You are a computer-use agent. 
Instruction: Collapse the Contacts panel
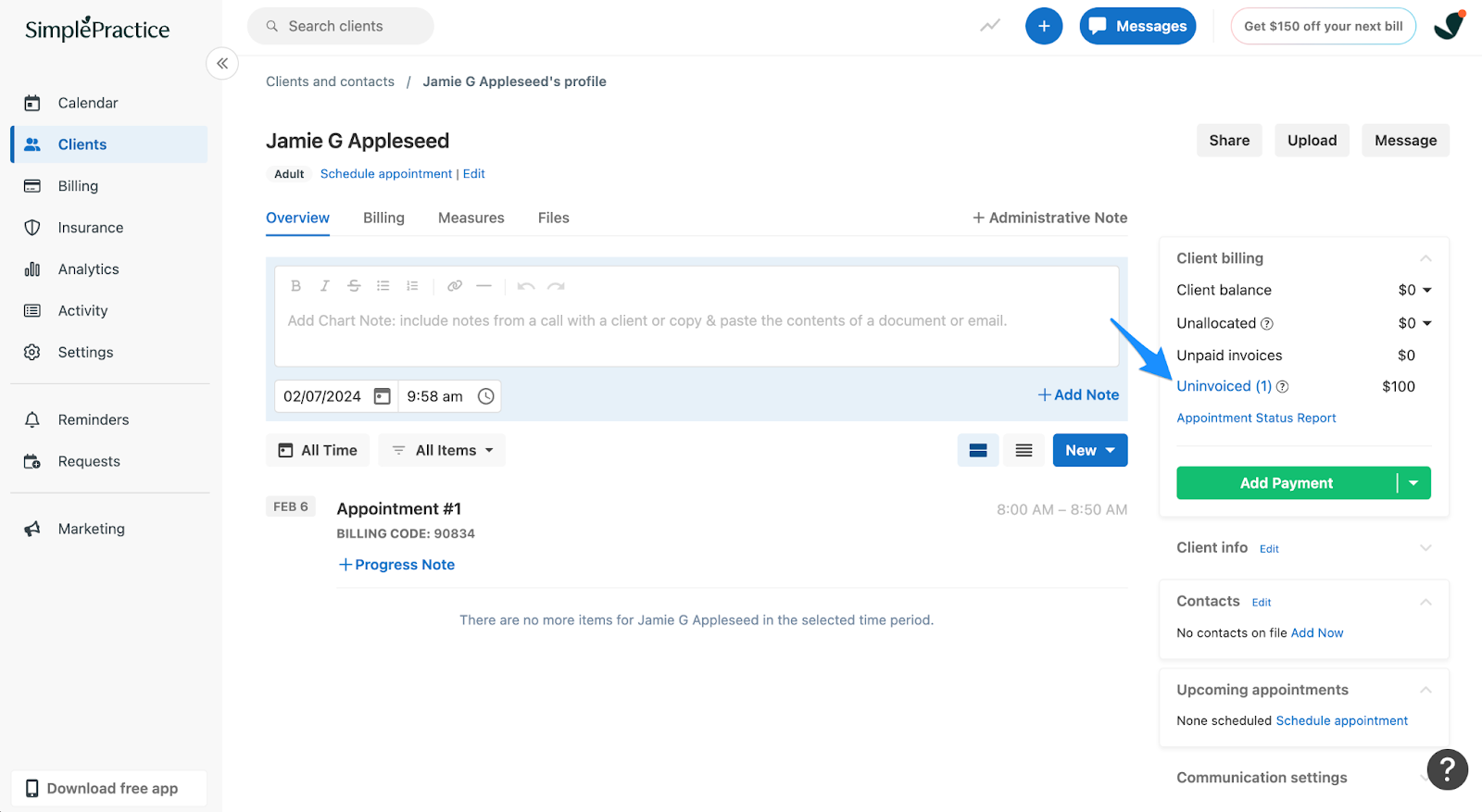(x=1425, y=602)
